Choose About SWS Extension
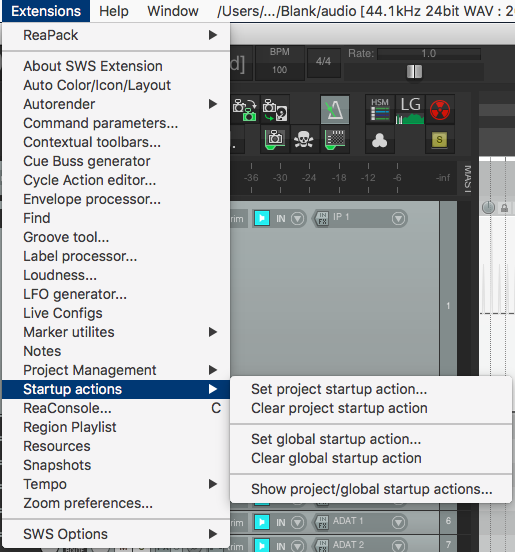The image size is (515, 552). (x=116, y=66)
